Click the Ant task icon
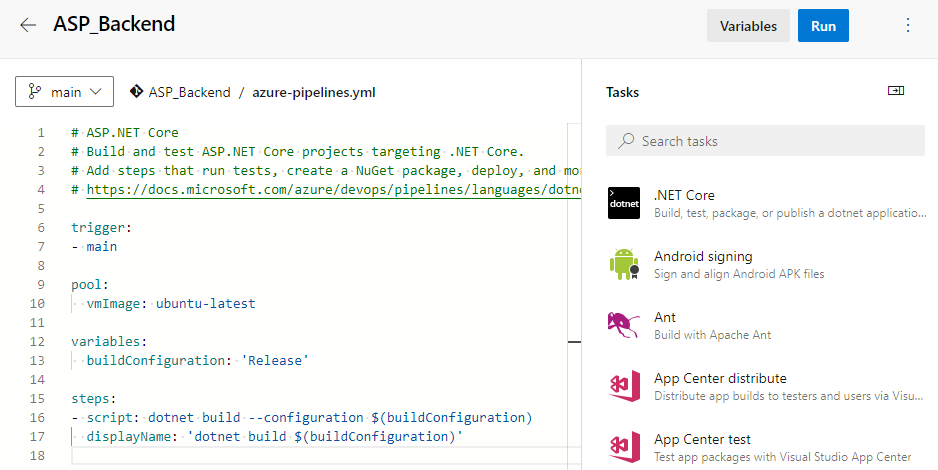This screenshot has height=470, width=938. [623, 325]
